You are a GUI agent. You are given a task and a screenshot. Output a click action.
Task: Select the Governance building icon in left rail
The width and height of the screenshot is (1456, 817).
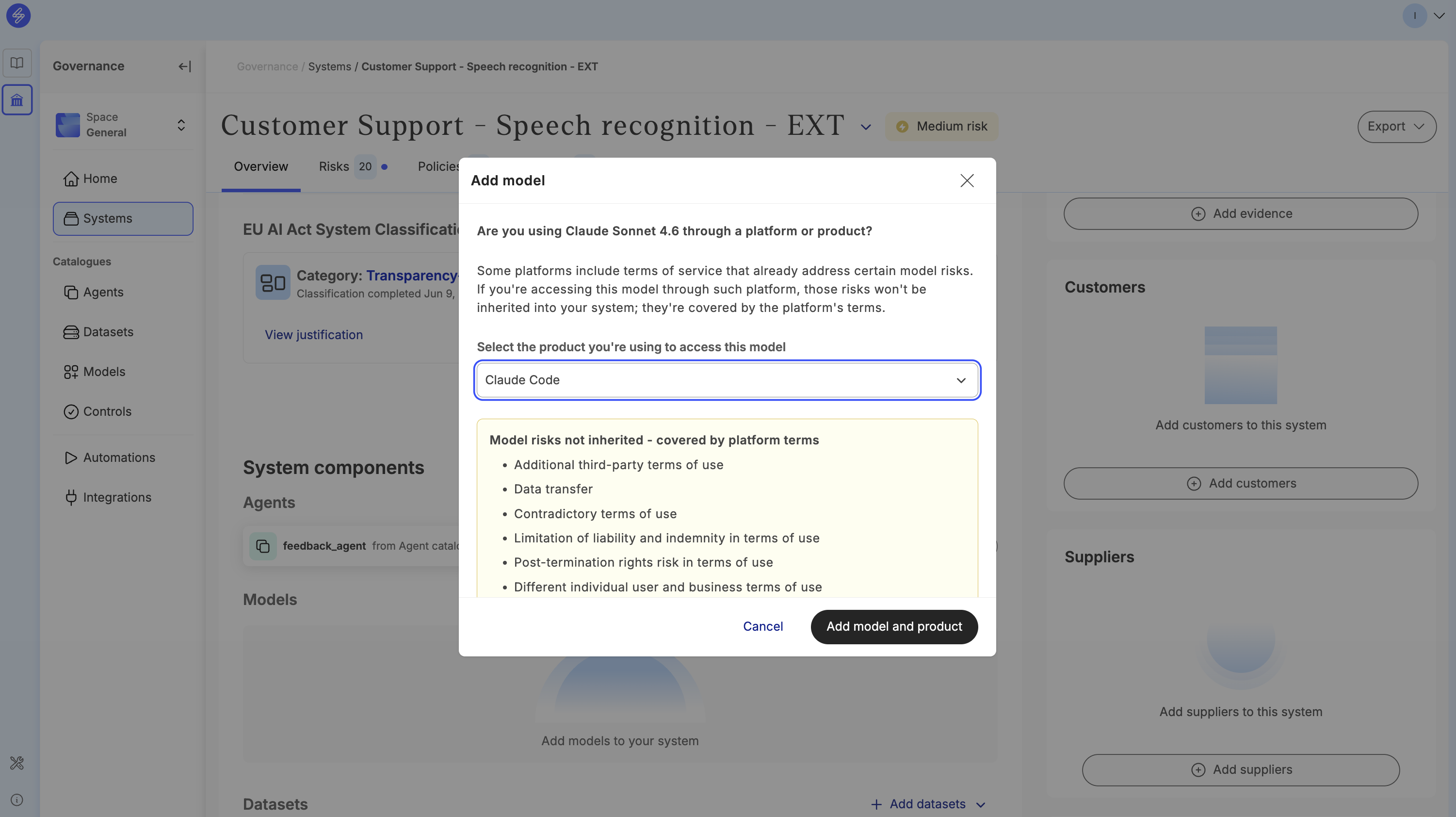point(17,100)
